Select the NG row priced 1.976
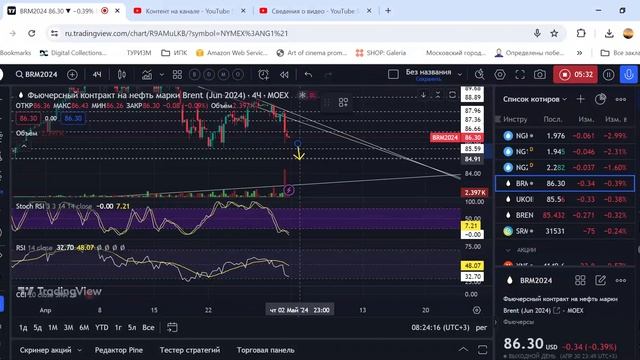This screenshot has height=360, width=640. coord(565,136)
